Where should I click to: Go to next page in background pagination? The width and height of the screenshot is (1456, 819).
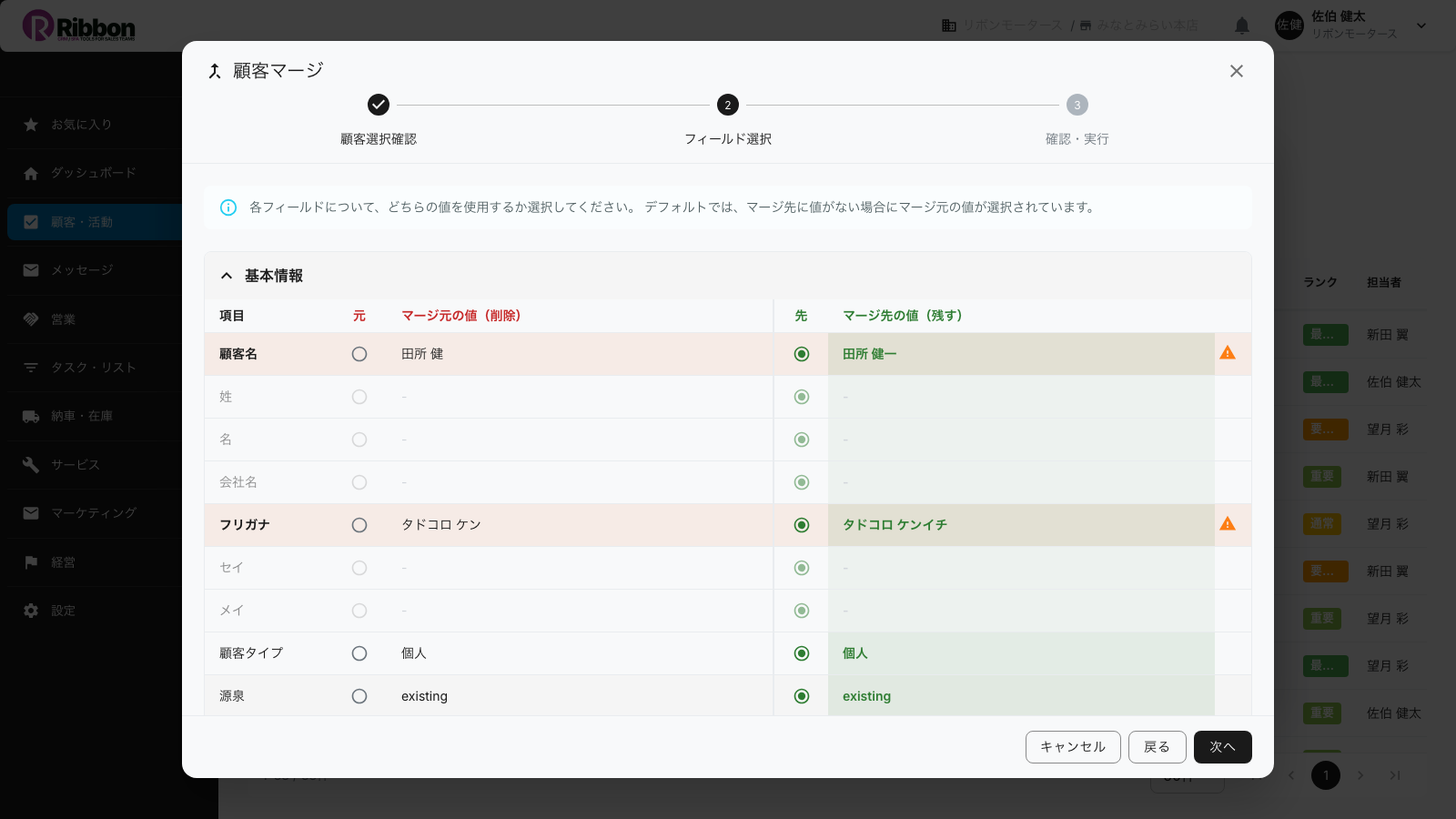[1360, 775]
